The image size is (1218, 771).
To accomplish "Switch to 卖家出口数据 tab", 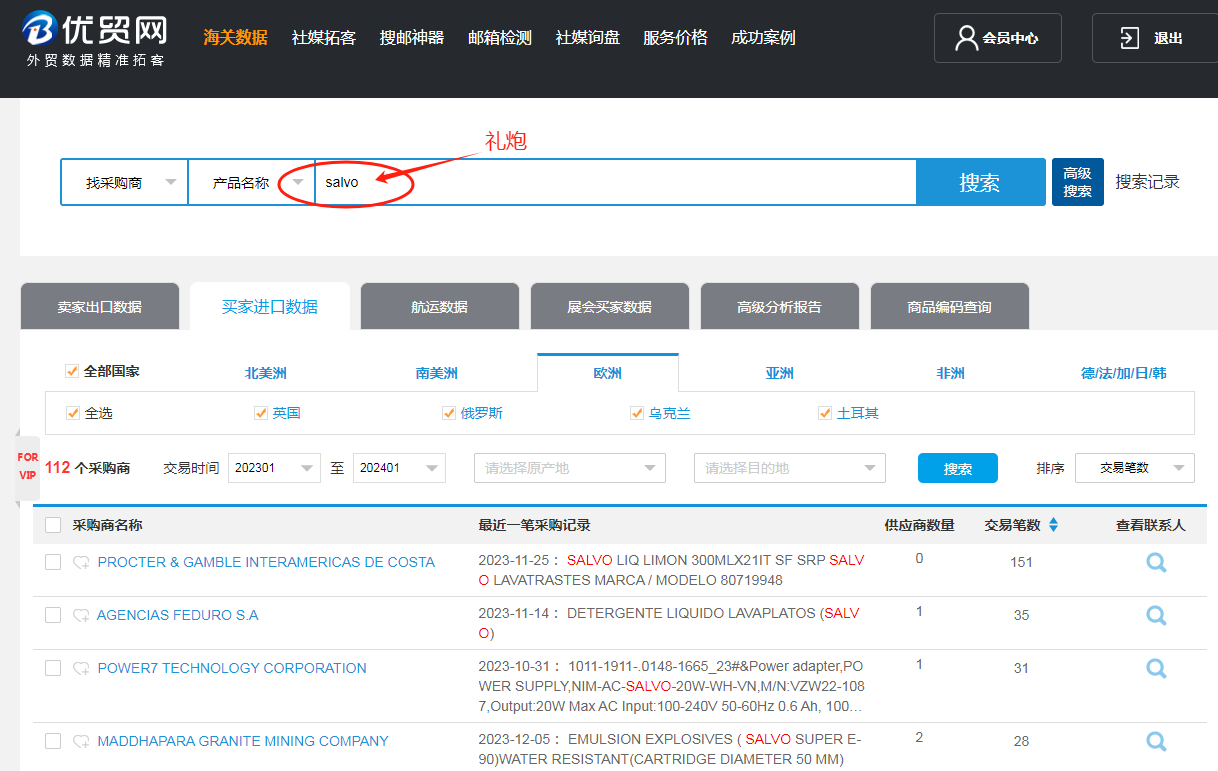I will (x=100, y=306).
